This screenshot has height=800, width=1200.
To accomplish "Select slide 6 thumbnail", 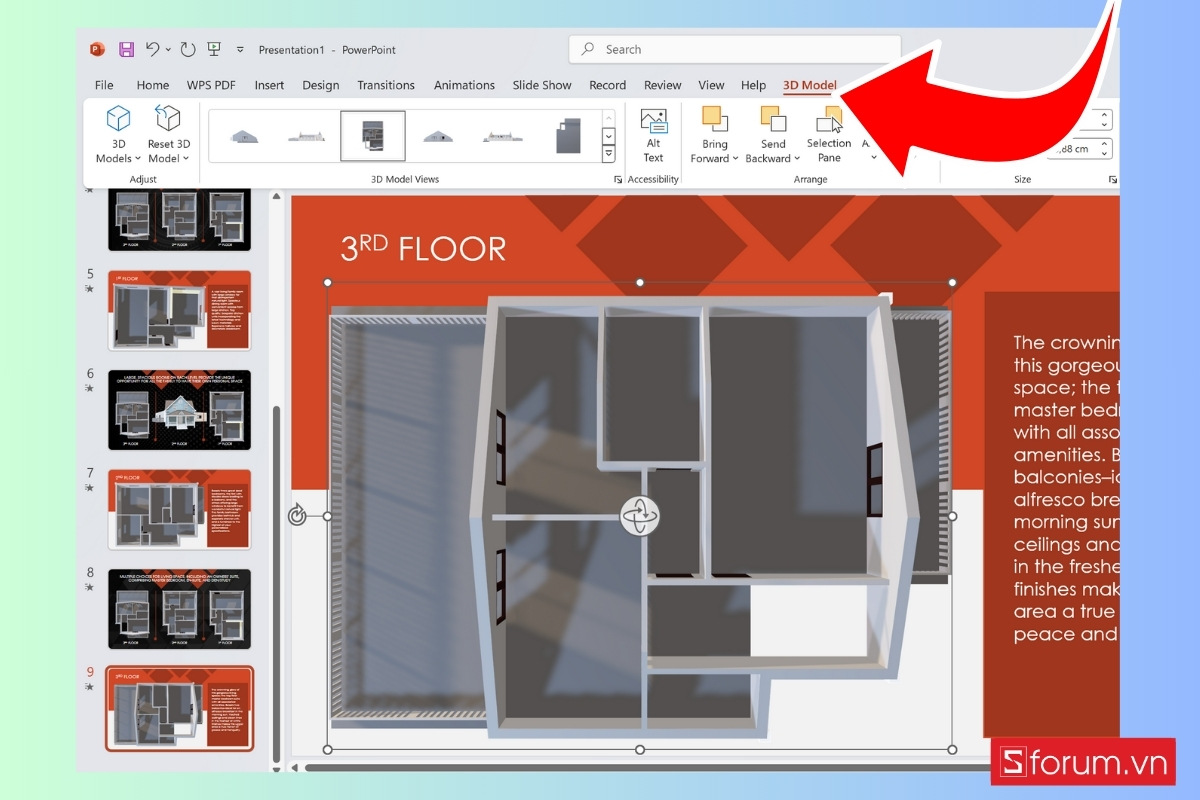I will click(179, 410).
